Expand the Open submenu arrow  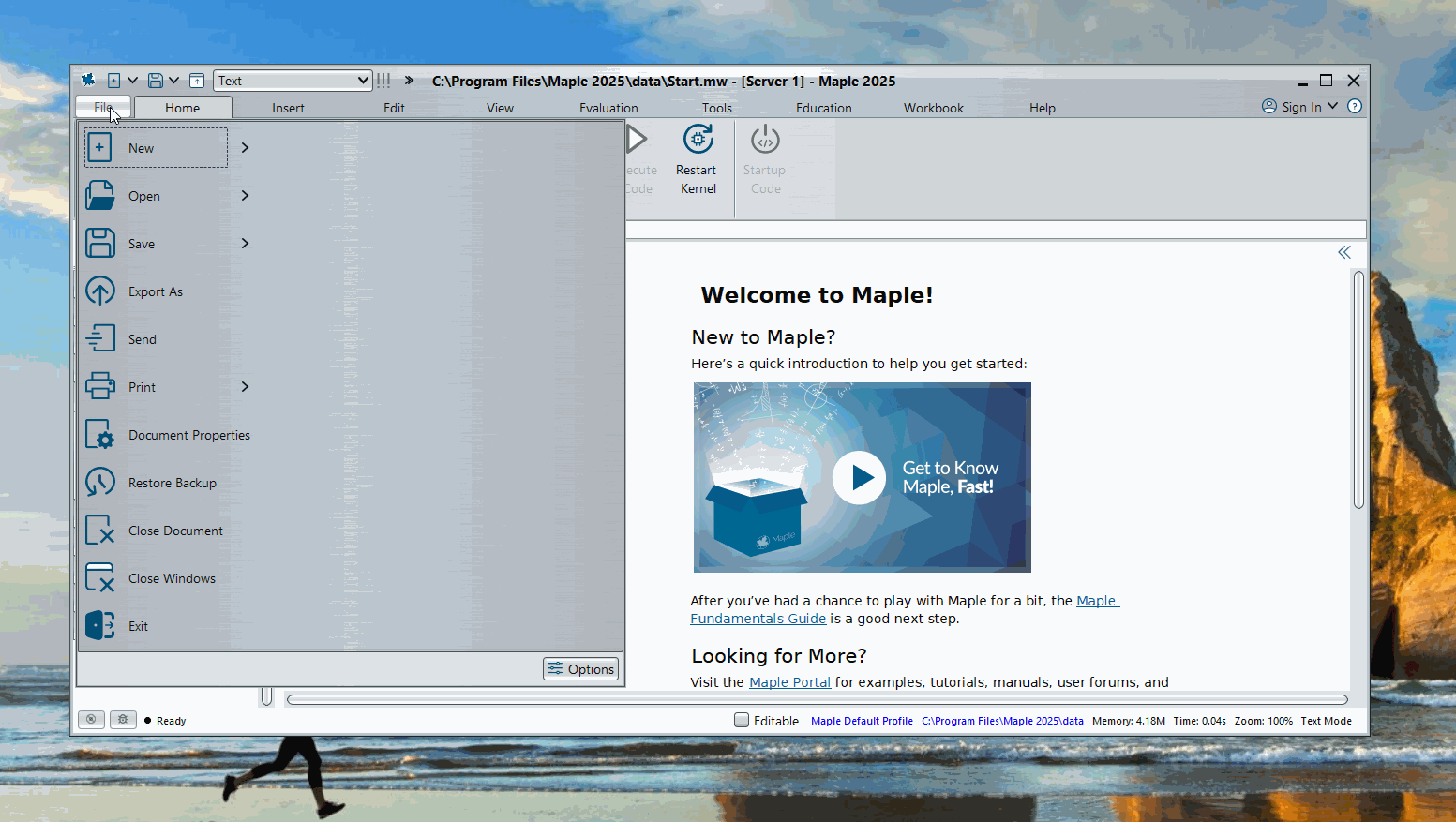[x=245, y=196]
